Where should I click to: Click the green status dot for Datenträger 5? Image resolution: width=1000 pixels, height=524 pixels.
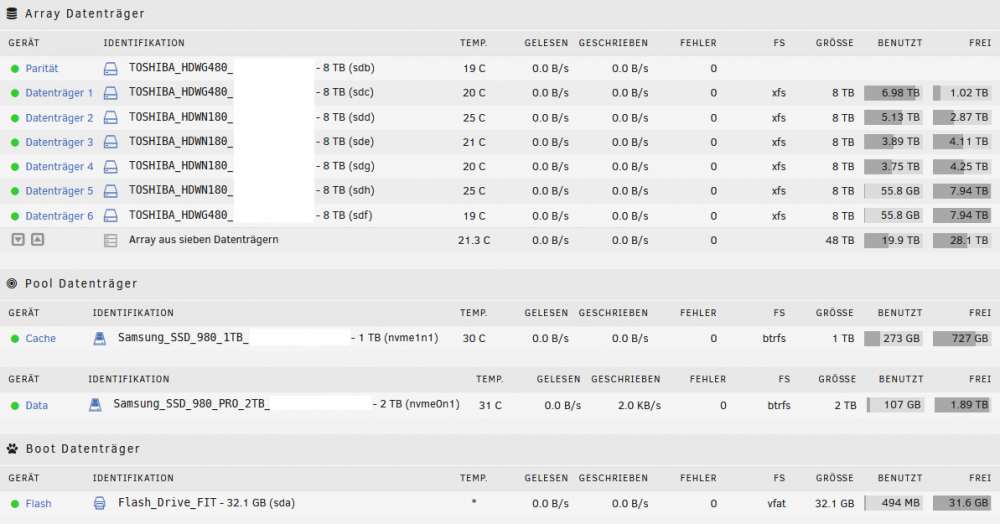[x=15, y=191]
